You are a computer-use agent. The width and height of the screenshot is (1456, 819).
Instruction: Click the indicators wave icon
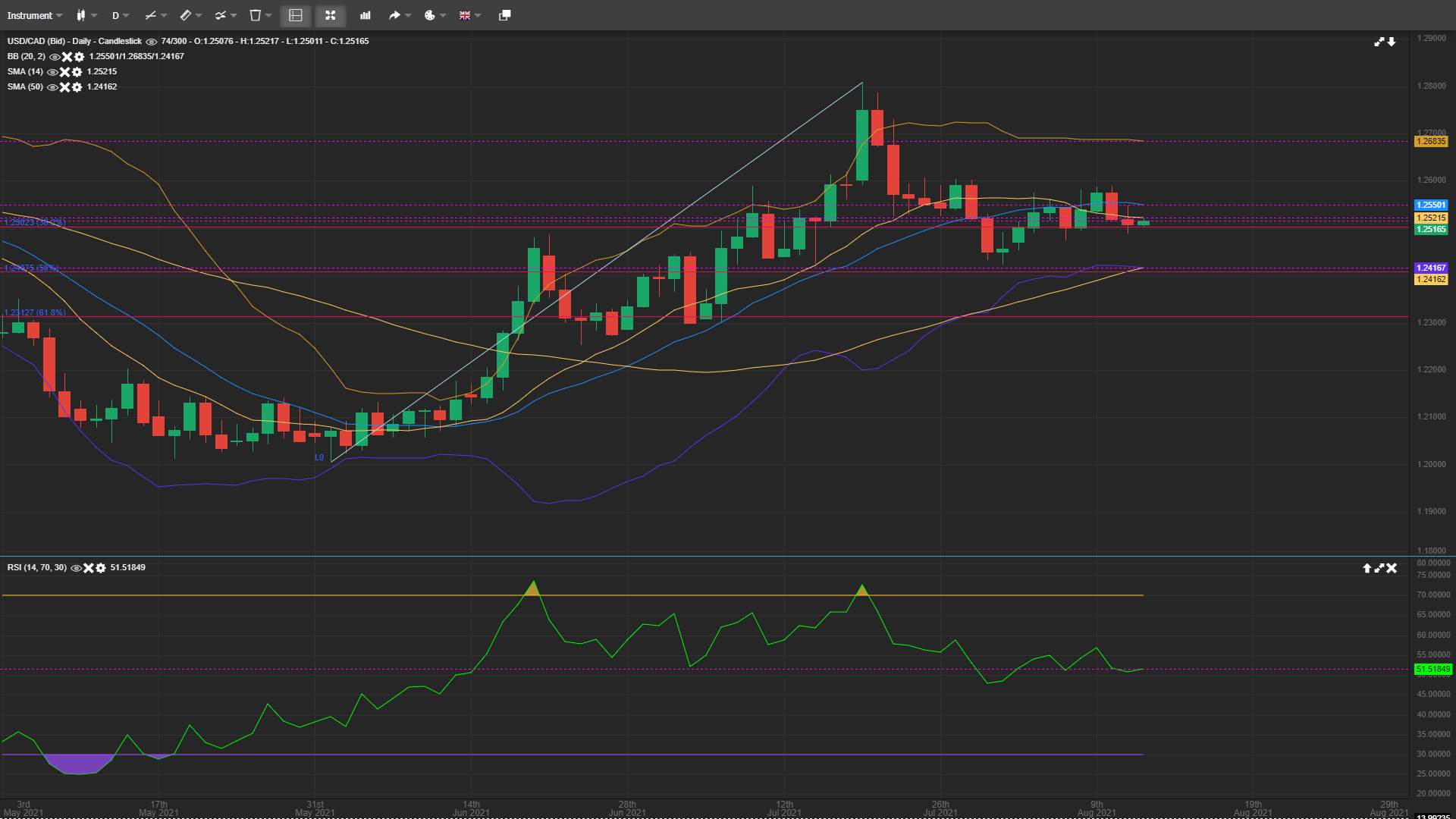220,15
